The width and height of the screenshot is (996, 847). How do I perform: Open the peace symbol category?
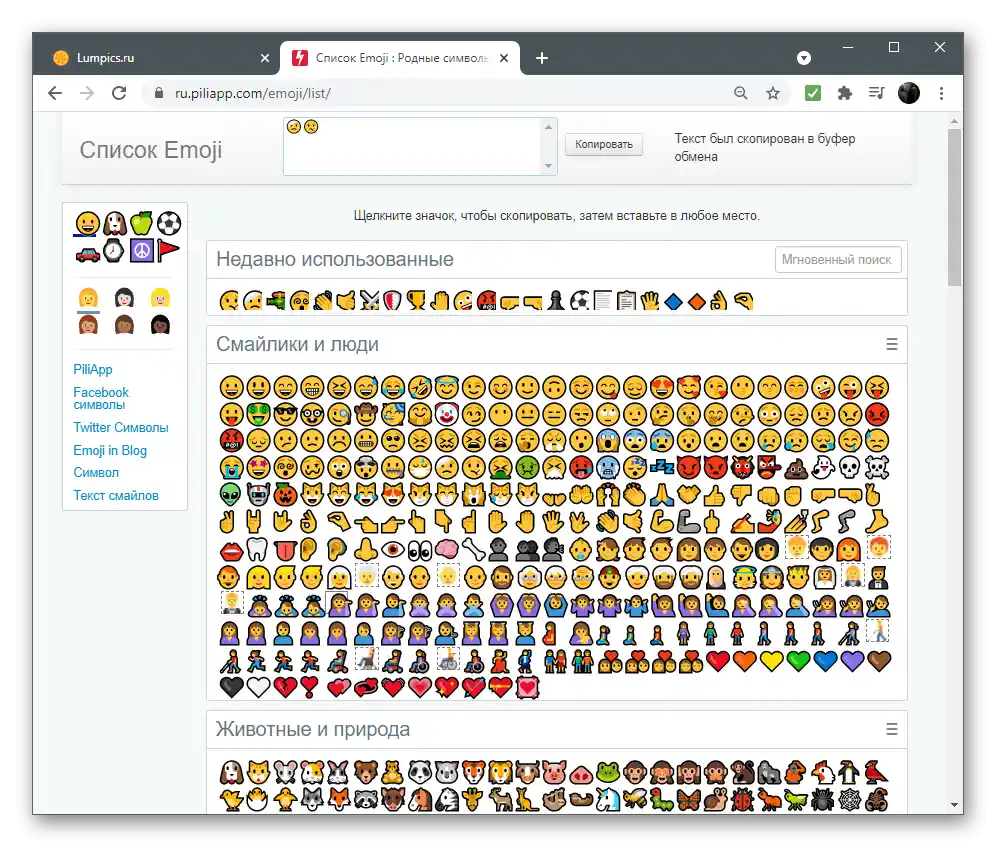pos(142,250)
